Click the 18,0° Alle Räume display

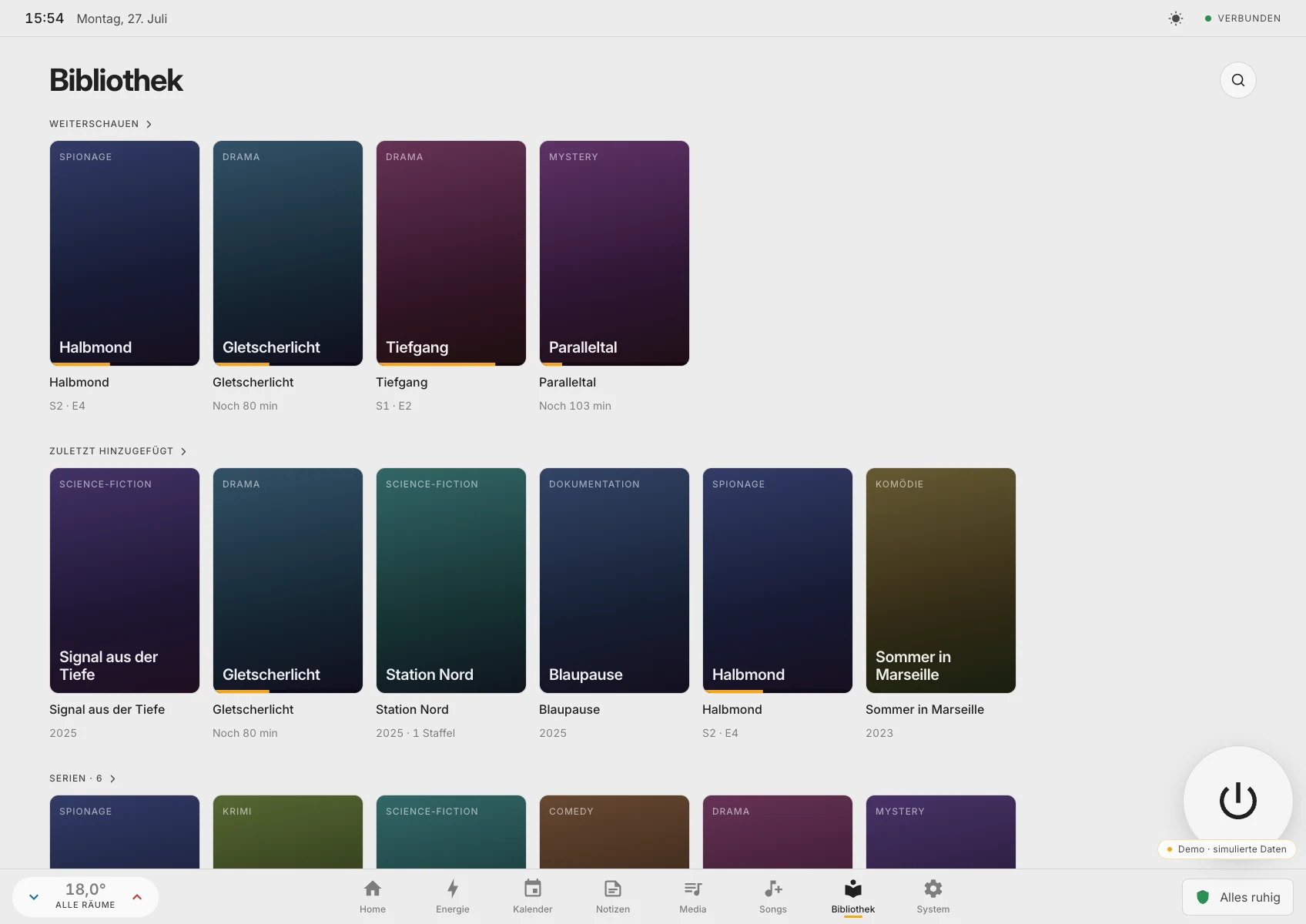coord(85,896)
